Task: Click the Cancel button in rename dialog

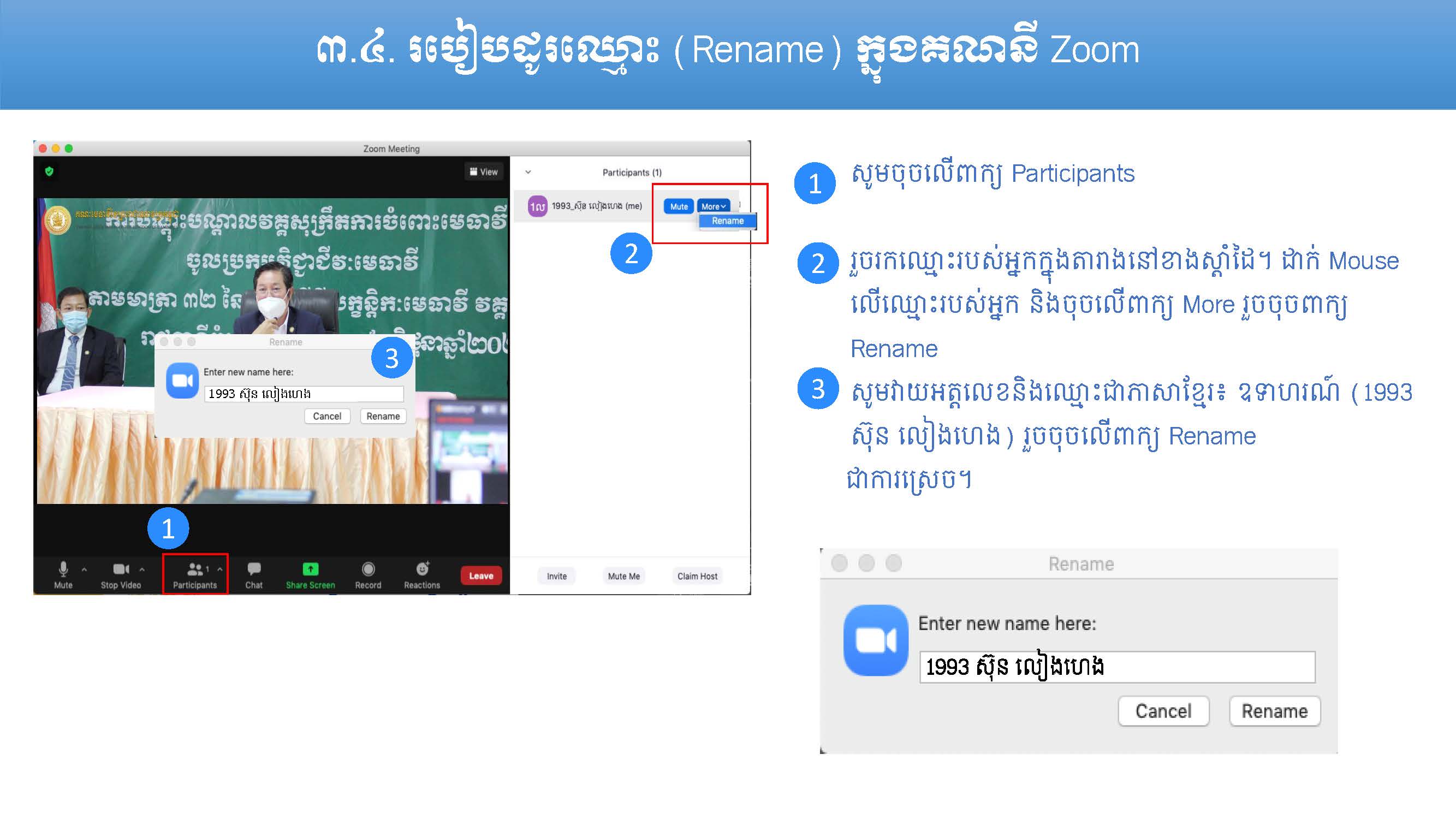Action: pyautogui.click(x=327, y=416)
